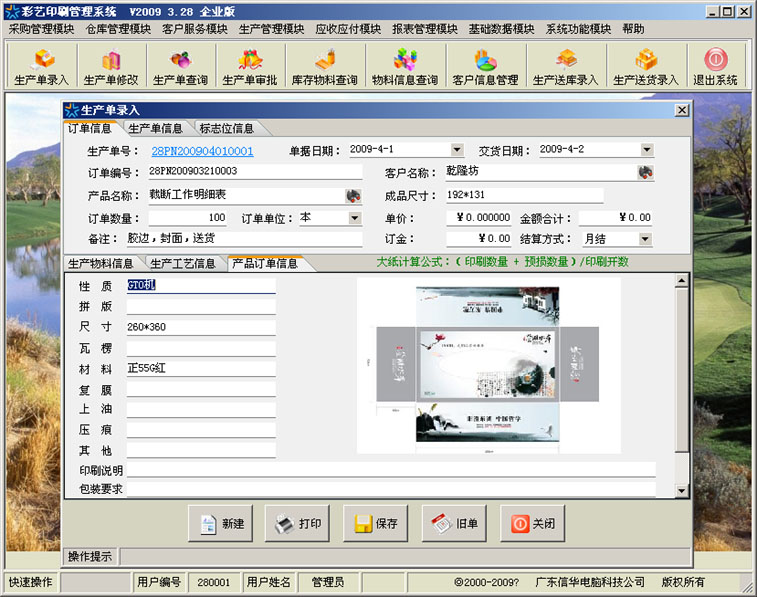Open 生产单修改 from the toolbar

tap(110, 66)
